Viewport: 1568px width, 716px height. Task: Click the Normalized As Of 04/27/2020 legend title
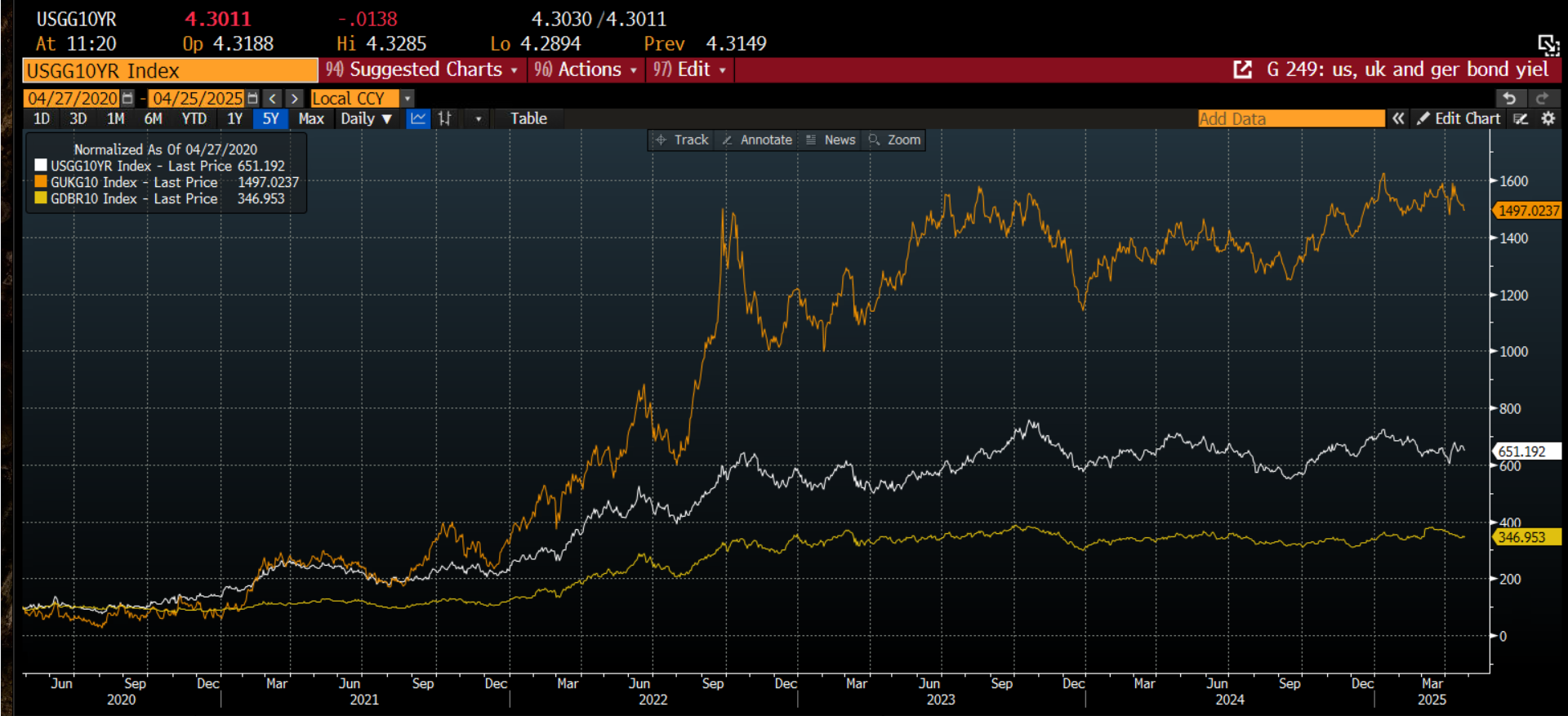click(166, 149)
